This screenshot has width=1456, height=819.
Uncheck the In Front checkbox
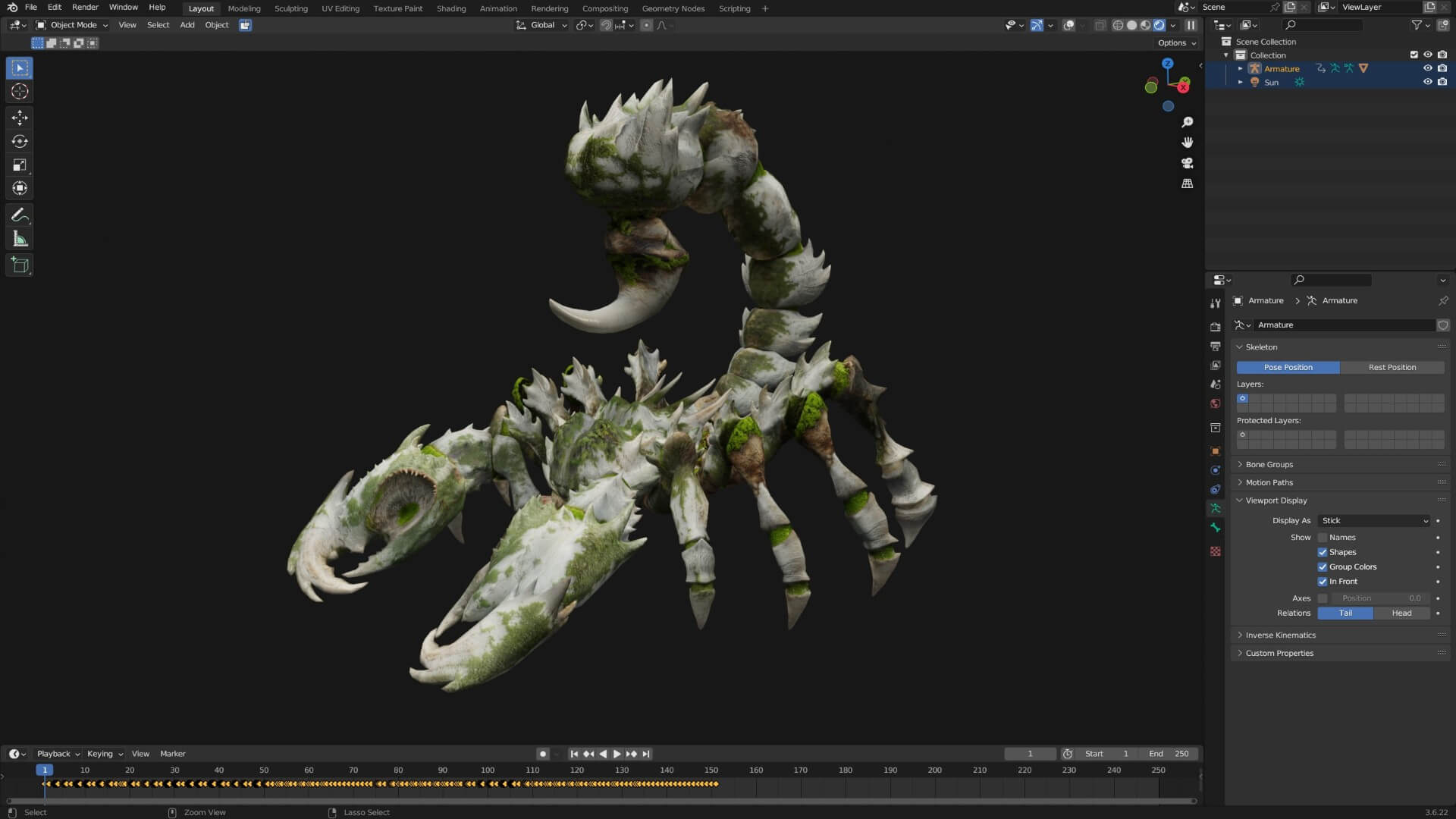click(1323, 582)
